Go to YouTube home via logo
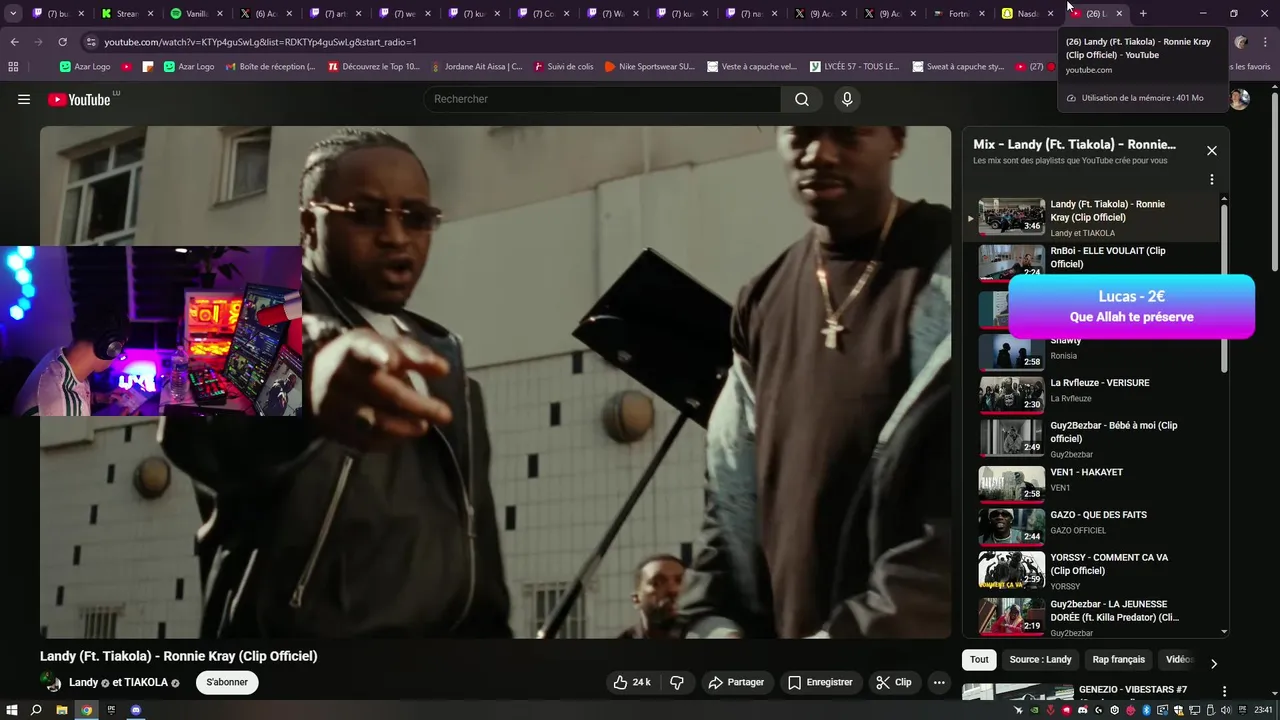 tap(79, 99)
